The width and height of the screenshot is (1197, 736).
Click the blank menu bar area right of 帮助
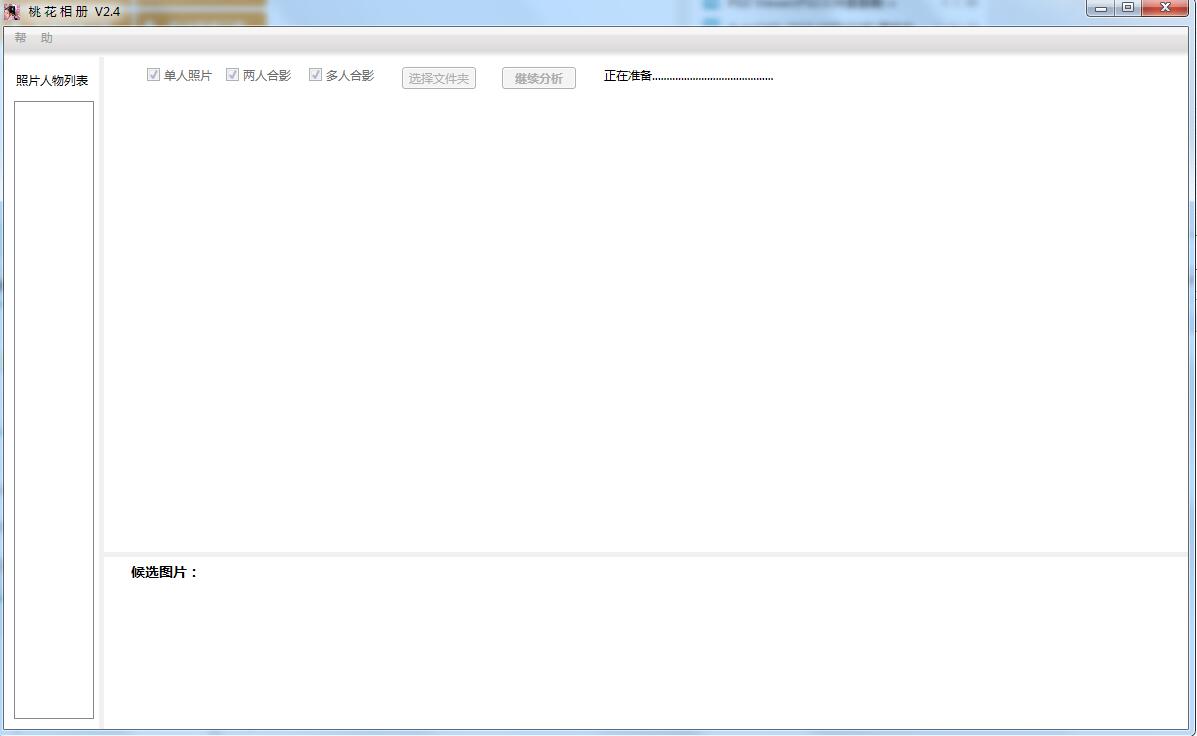(x=600, y=38)
